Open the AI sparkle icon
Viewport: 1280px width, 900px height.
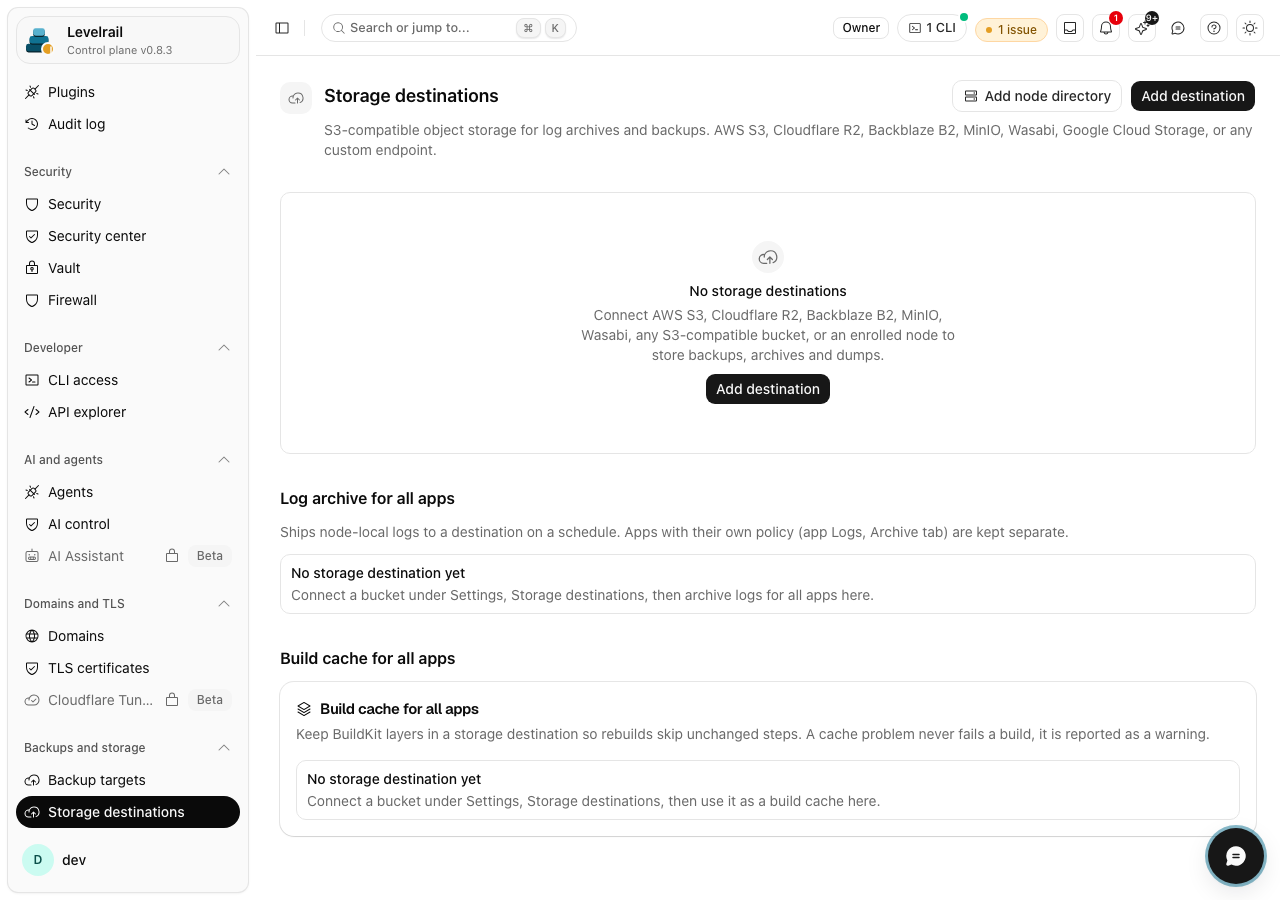tap(1142, 28)
